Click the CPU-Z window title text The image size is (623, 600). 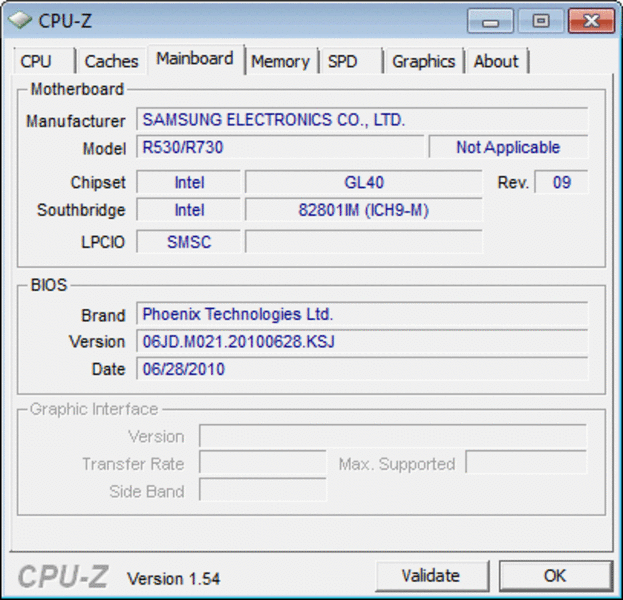(x=65, y=21)
